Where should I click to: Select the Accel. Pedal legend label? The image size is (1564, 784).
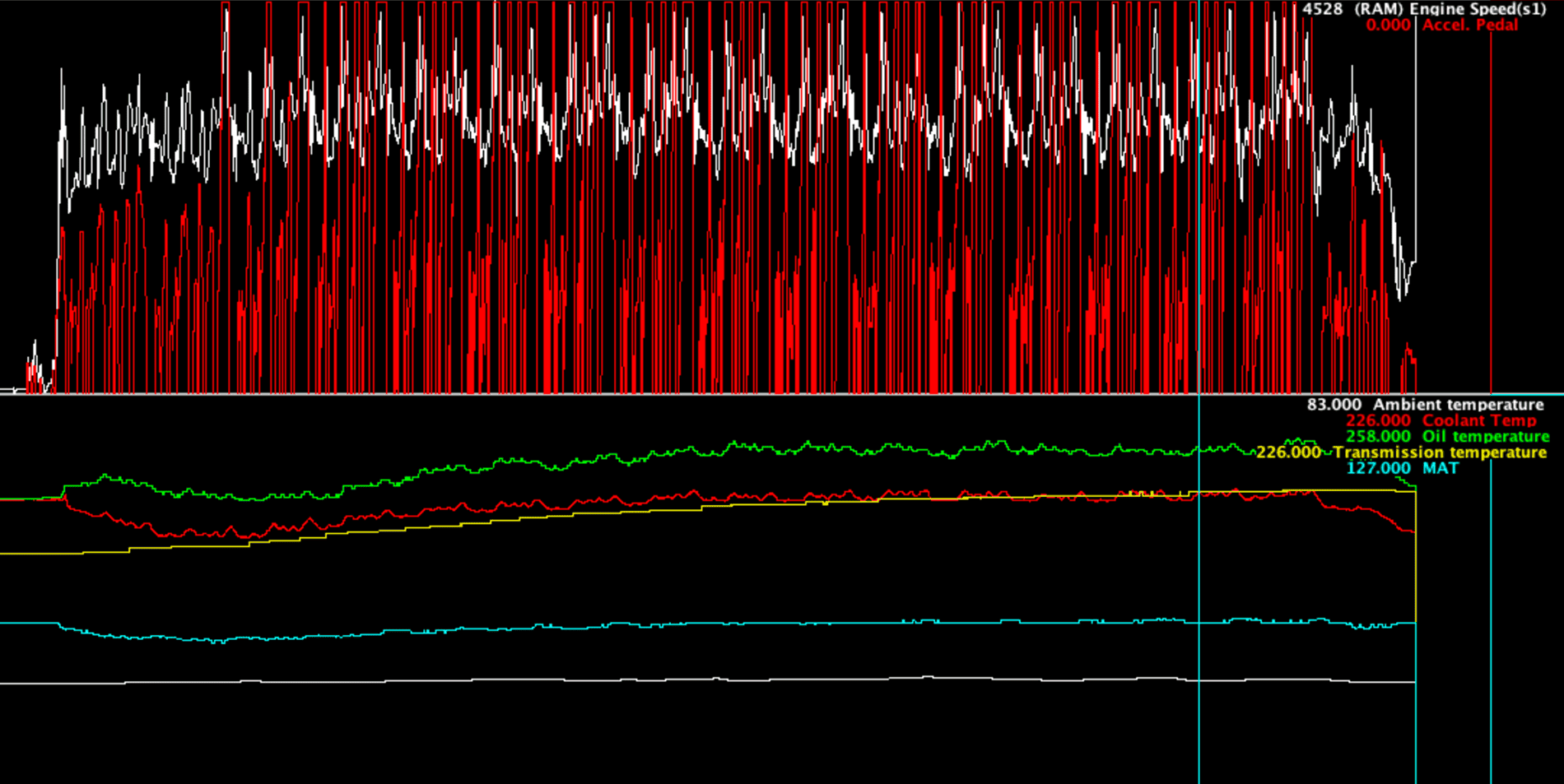click(1470, 25)
